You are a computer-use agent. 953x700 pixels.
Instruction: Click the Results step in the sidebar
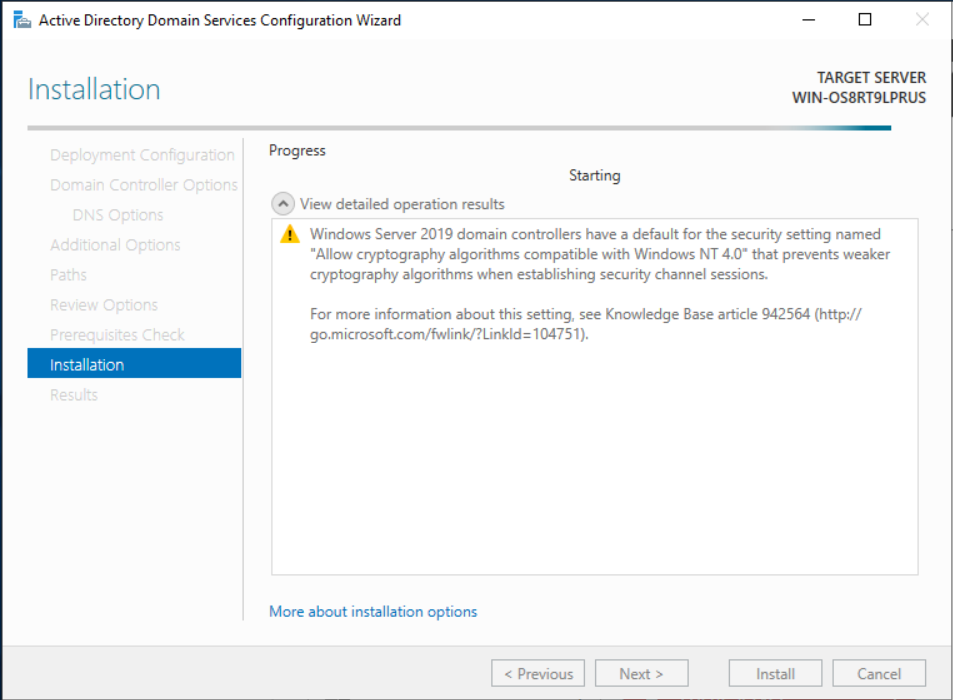tap(74, 395)
